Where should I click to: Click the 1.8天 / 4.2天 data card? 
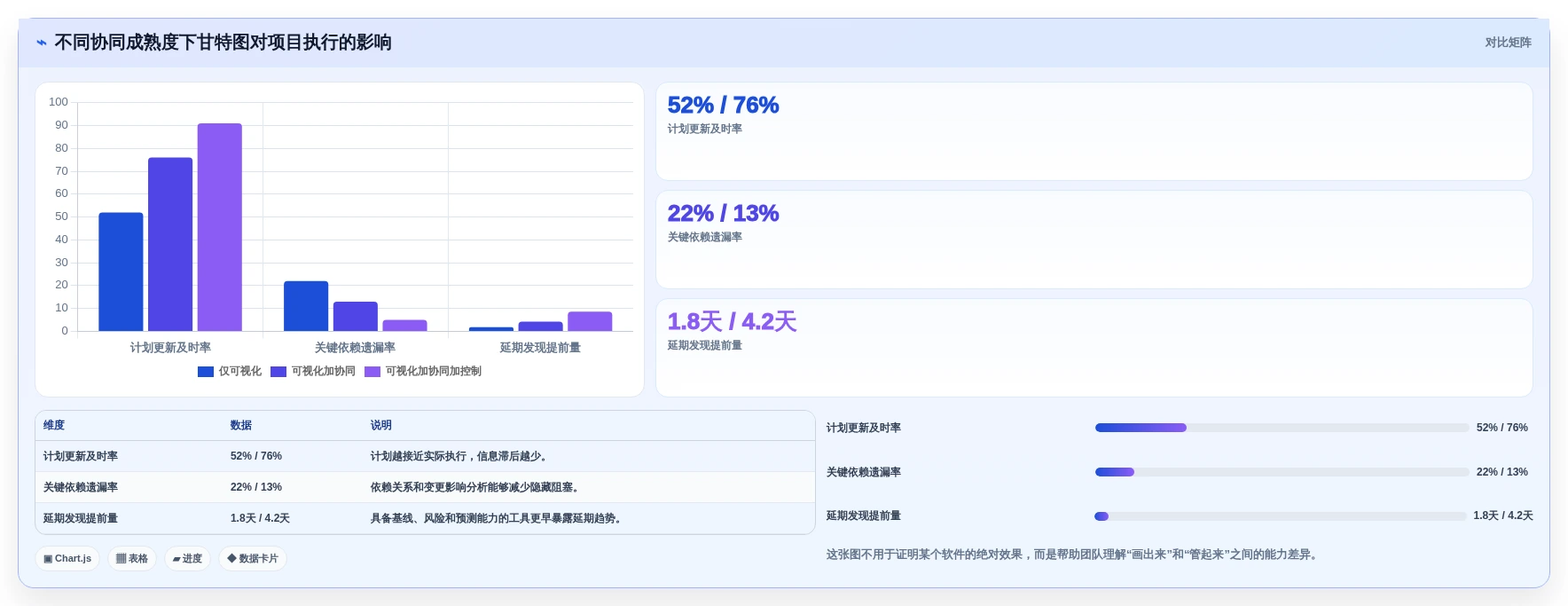click(1094, 348)
